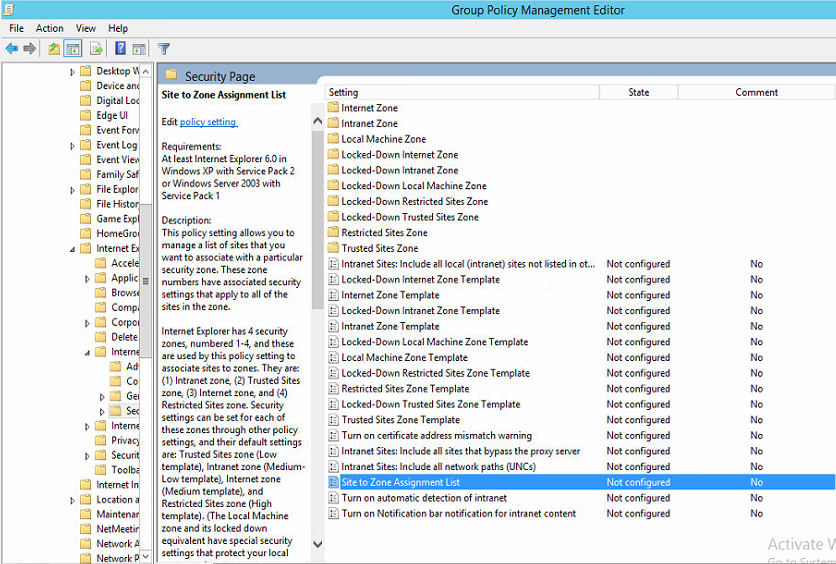Open the Help menu
The height and width of the screenshot is (564, 836).
click(118, 28)
